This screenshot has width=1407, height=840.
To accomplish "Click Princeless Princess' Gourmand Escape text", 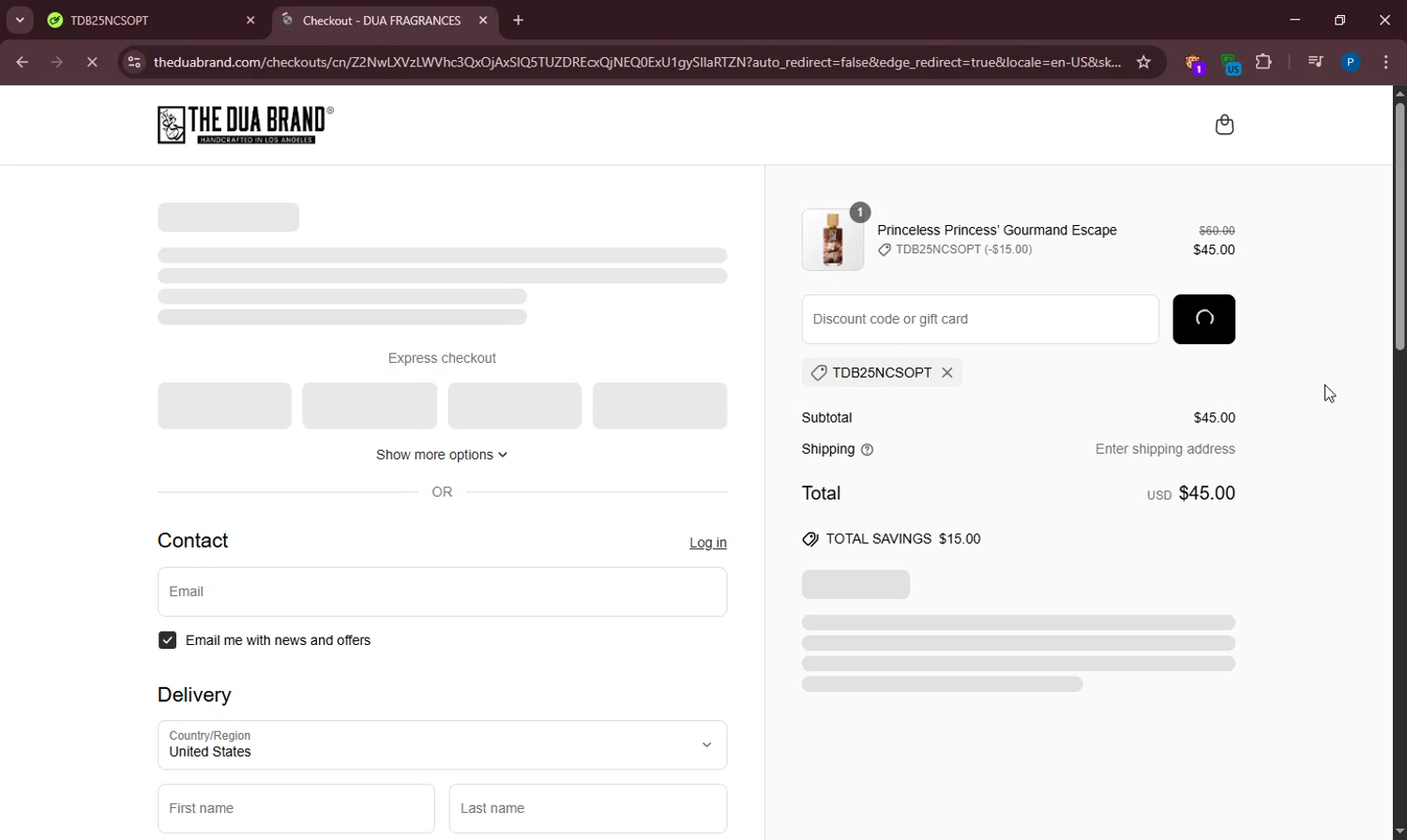I will pyautogui.click(x=997, y=231).
